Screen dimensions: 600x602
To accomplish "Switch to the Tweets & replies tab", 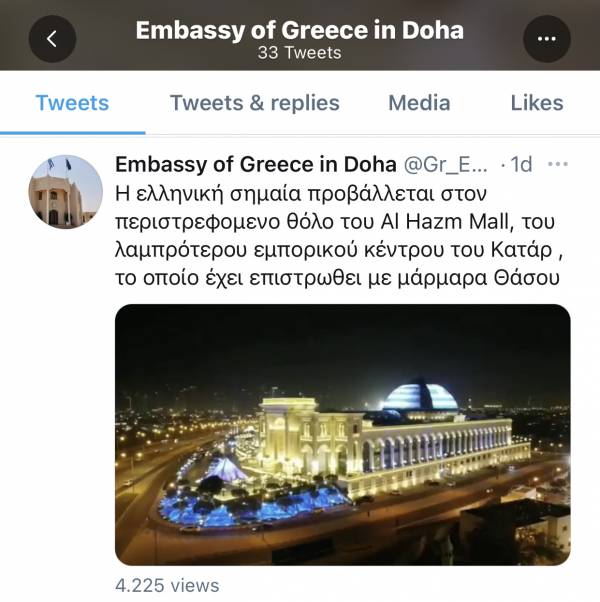I will pos(255,103).
